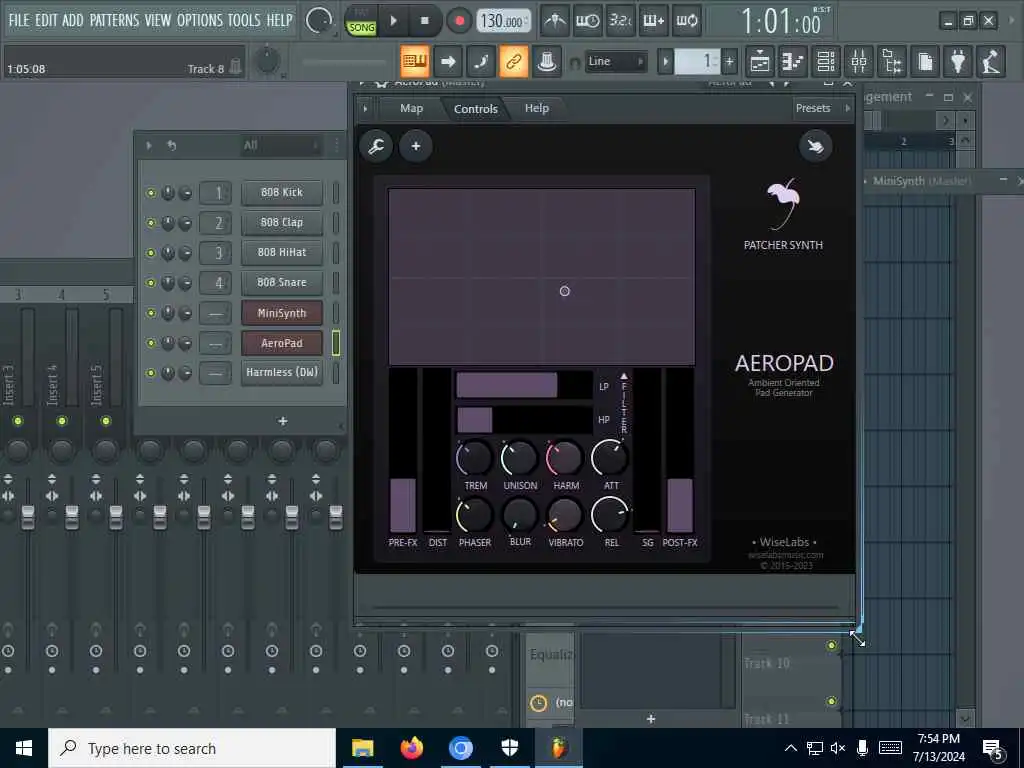Image resolution: width=1024 pixels, height=768 pixels.
Task: Click the AeroPad top-right round hand icon
Action: [815, 146]
